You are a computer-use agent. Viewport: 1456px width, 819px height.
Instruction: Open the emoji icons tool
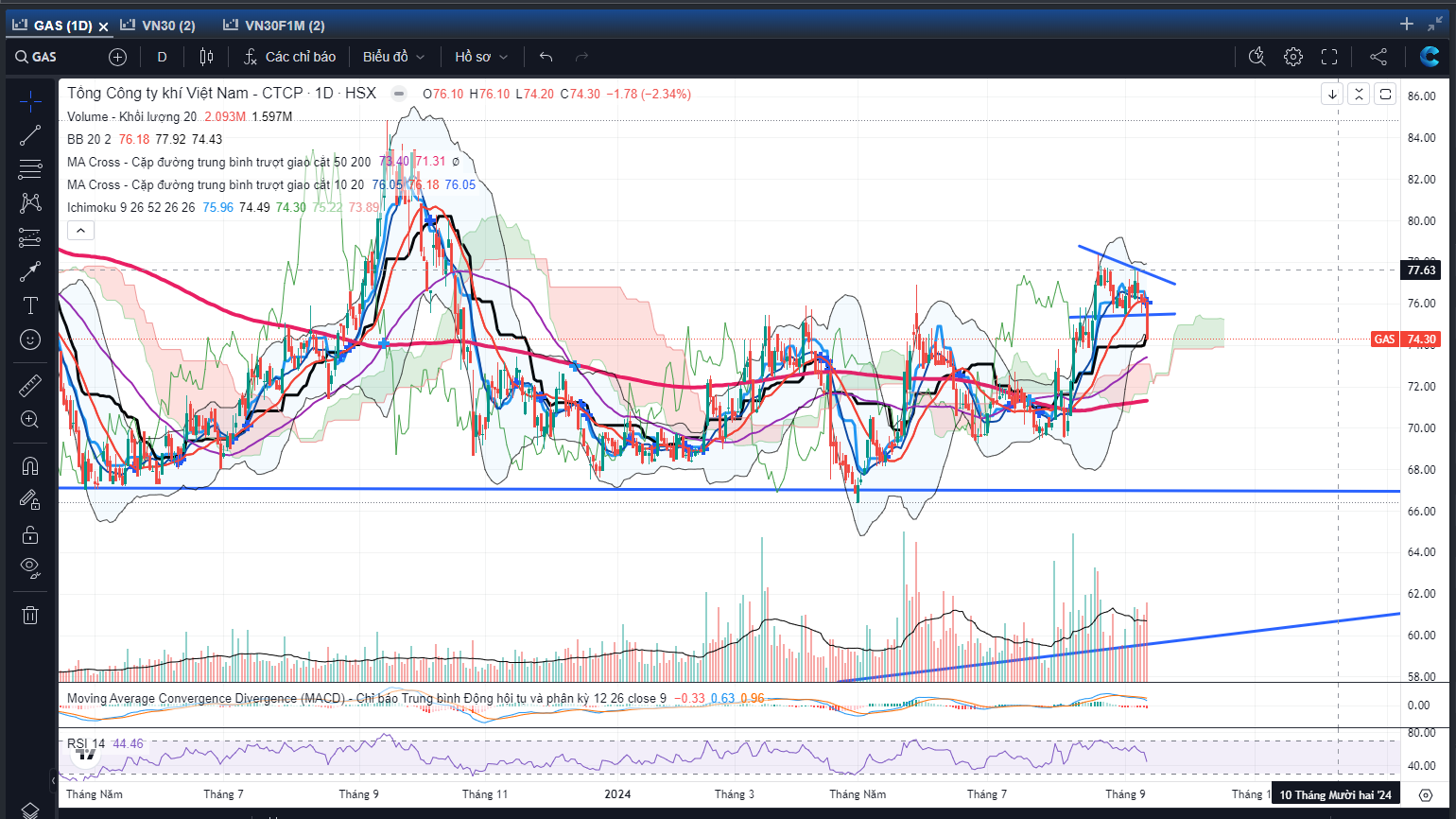pos(30,340)
